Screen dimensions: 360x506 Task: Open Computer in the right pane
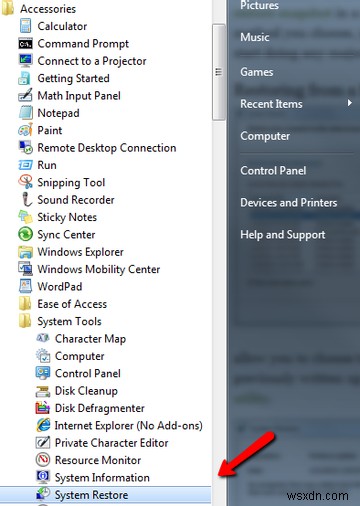265,136
